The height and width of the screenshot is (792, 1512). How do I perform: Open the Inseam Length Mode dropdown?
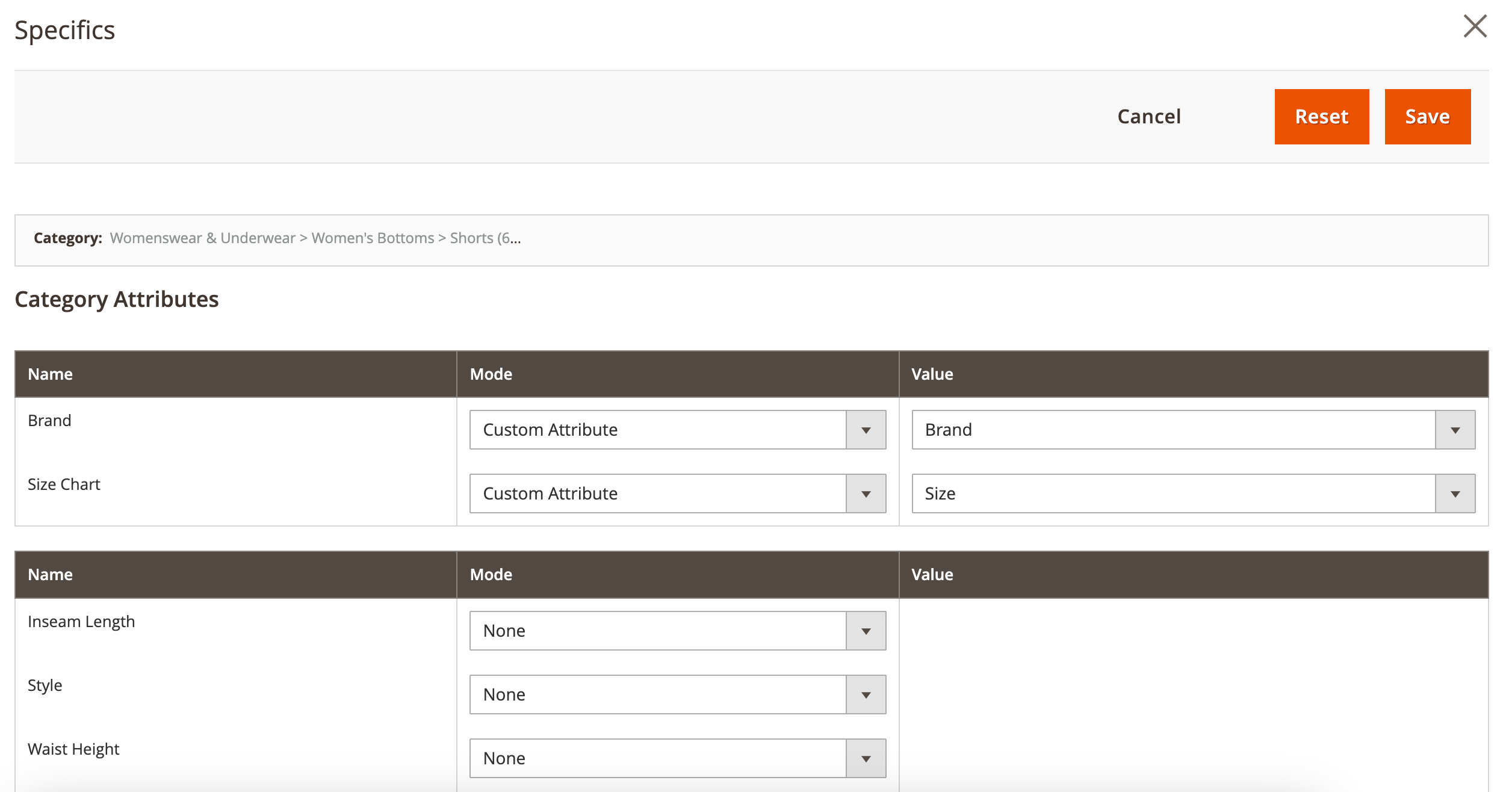pos(658,631)
